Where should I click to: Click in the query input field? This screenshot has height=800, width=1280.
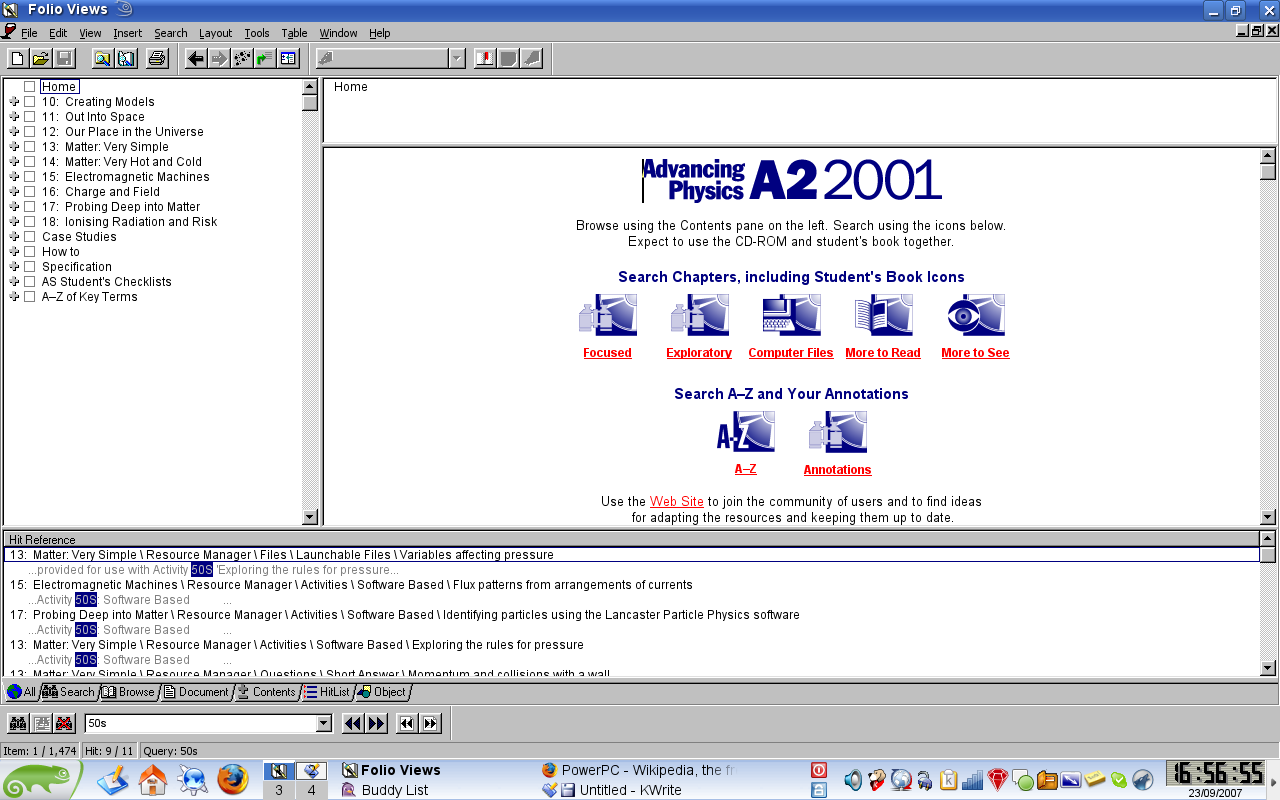click(x=200, y=723)
